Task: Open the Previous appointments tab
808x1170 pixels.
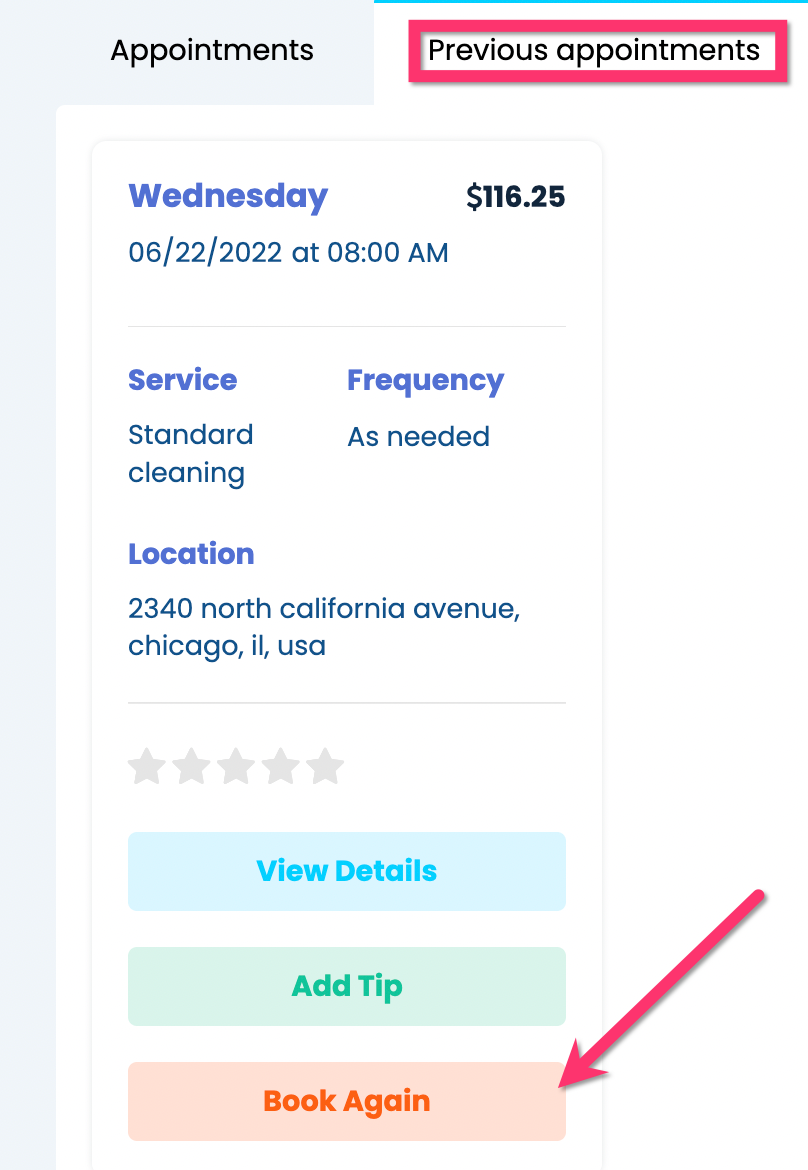Action: coord(594,50)
